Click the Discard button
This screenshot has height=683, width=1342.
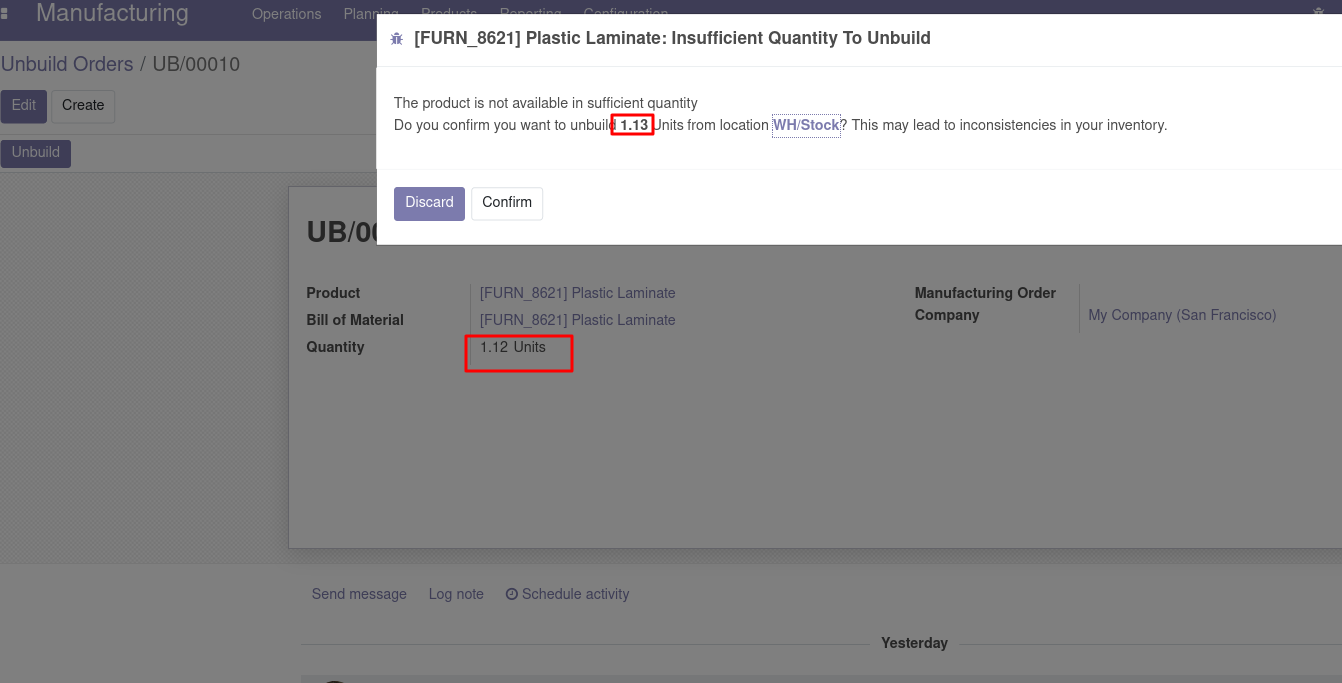(x=429, y=202)
